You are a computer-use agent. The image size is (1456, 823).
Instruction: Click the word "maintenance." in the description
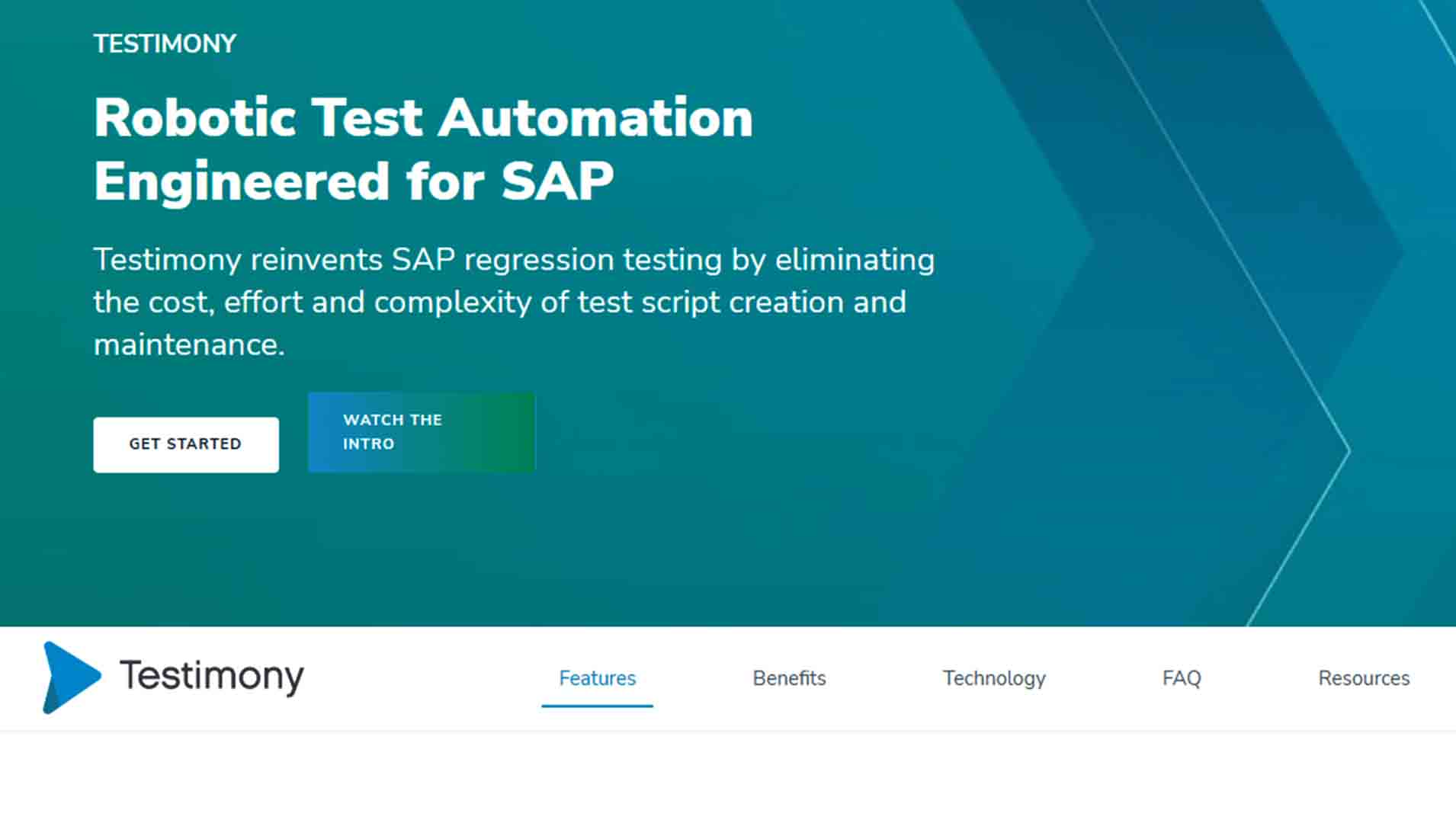coord(189,345)
